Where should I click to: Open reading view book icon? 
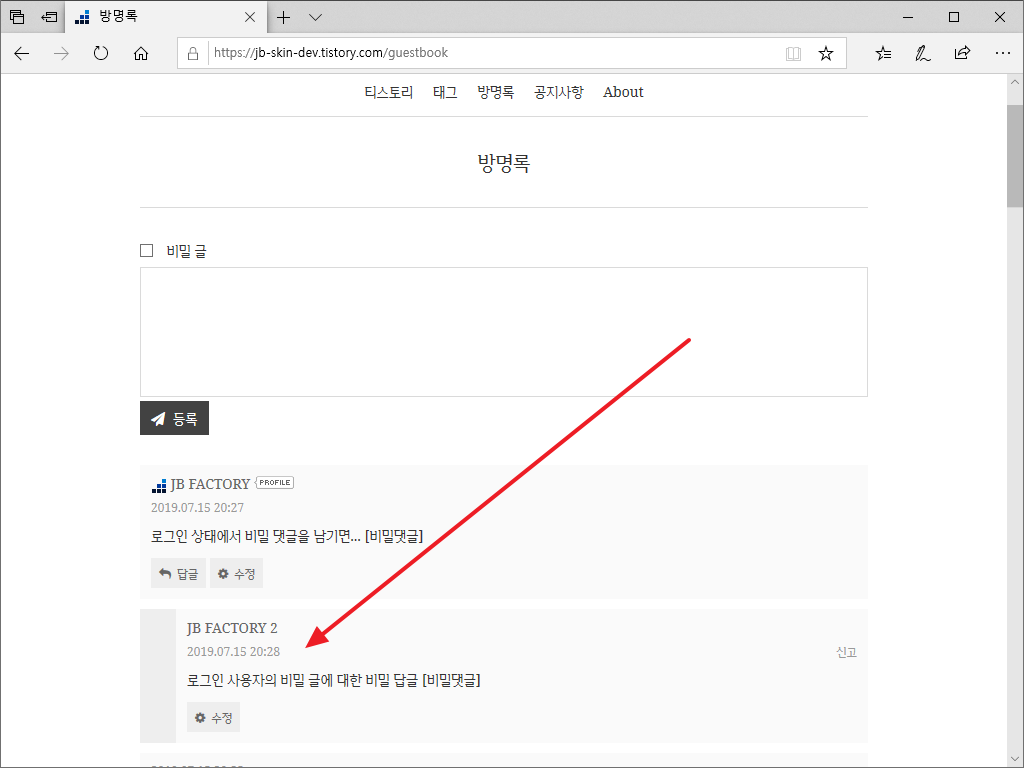[x=793, y=54]
